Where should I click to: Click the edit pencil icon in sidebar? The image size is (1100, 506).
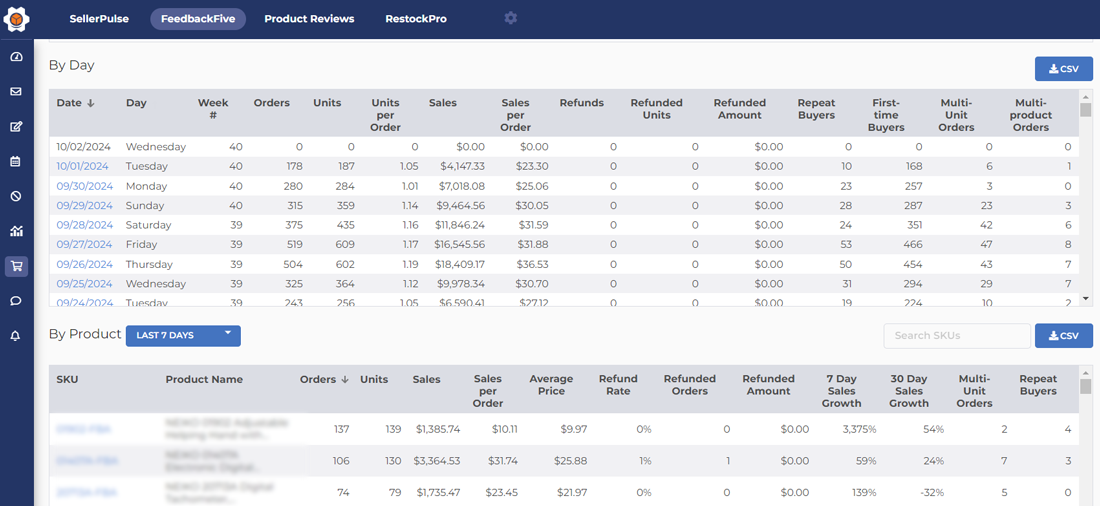[x=16, y=127]
